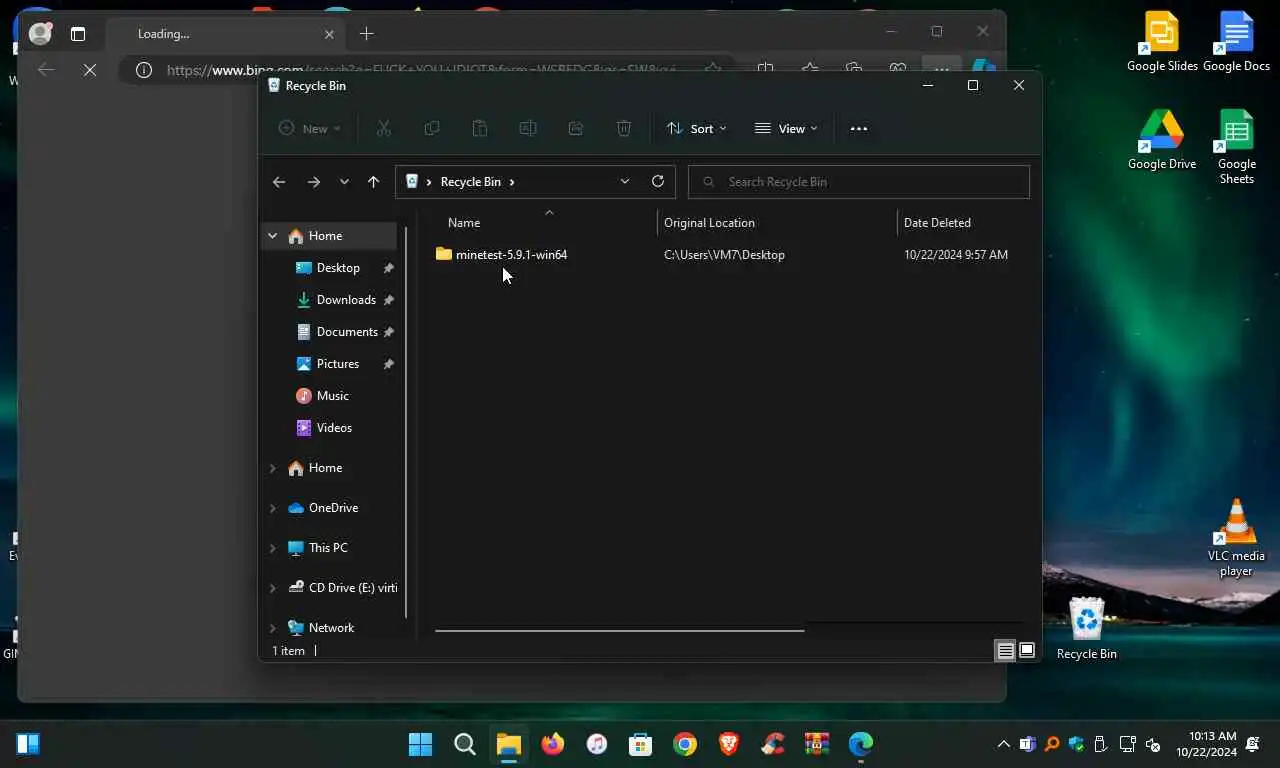
Task: Open the Windows Start menu
Action: tap(421, 744)
